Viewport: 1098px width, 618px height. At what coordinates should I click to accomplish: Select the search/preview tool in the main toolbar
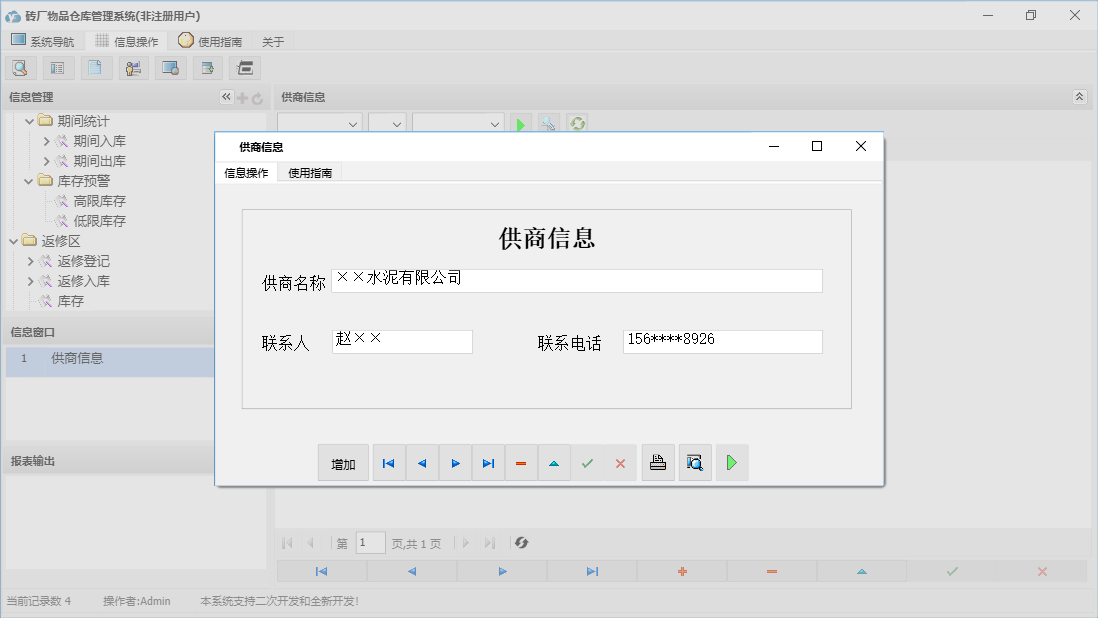point(20,67)
